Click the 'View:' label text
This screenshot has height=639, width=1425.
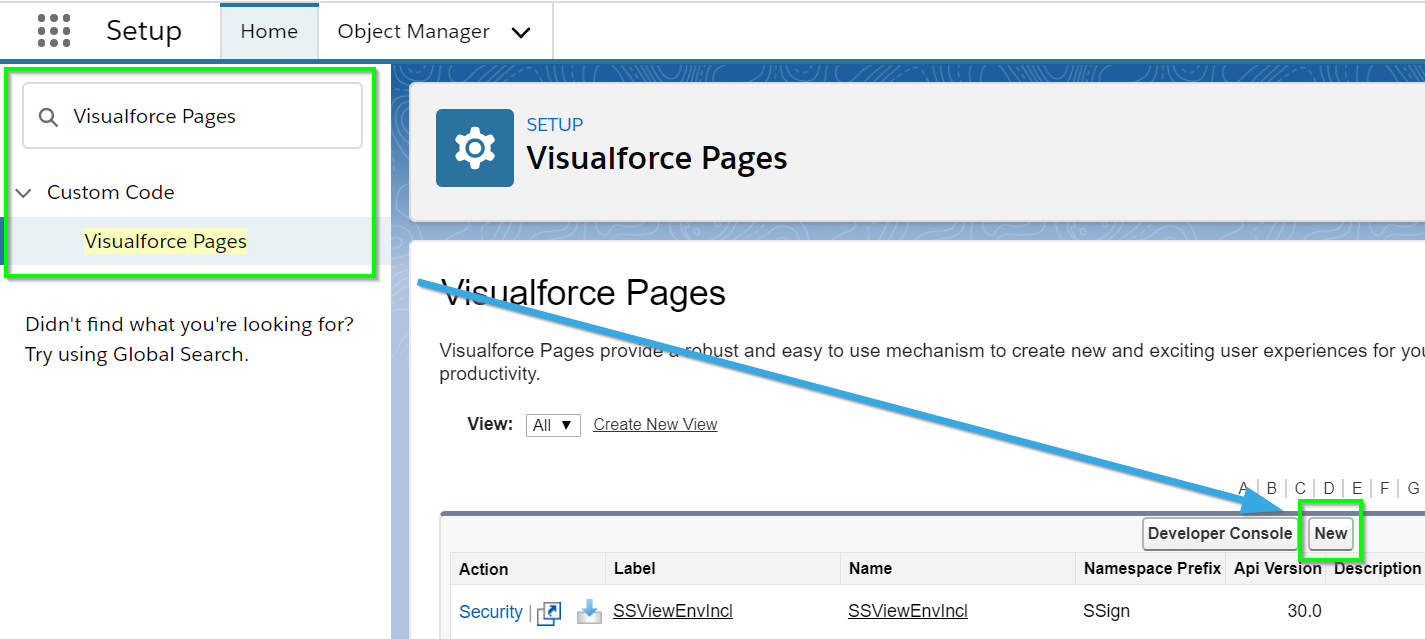tap(490, 424)
